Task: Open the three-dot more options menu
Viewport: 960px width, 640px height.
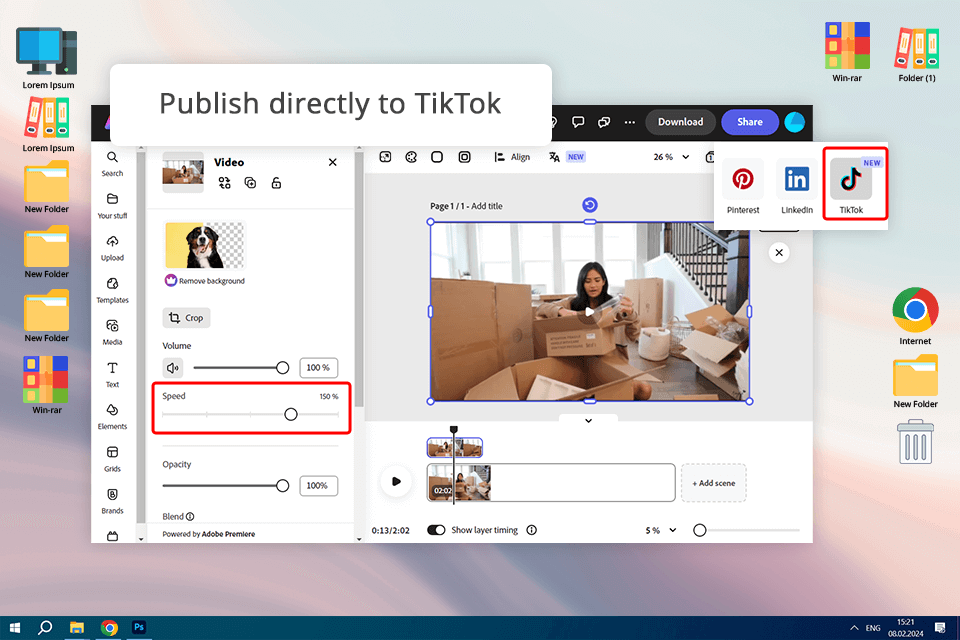Action: pos(629,122)
